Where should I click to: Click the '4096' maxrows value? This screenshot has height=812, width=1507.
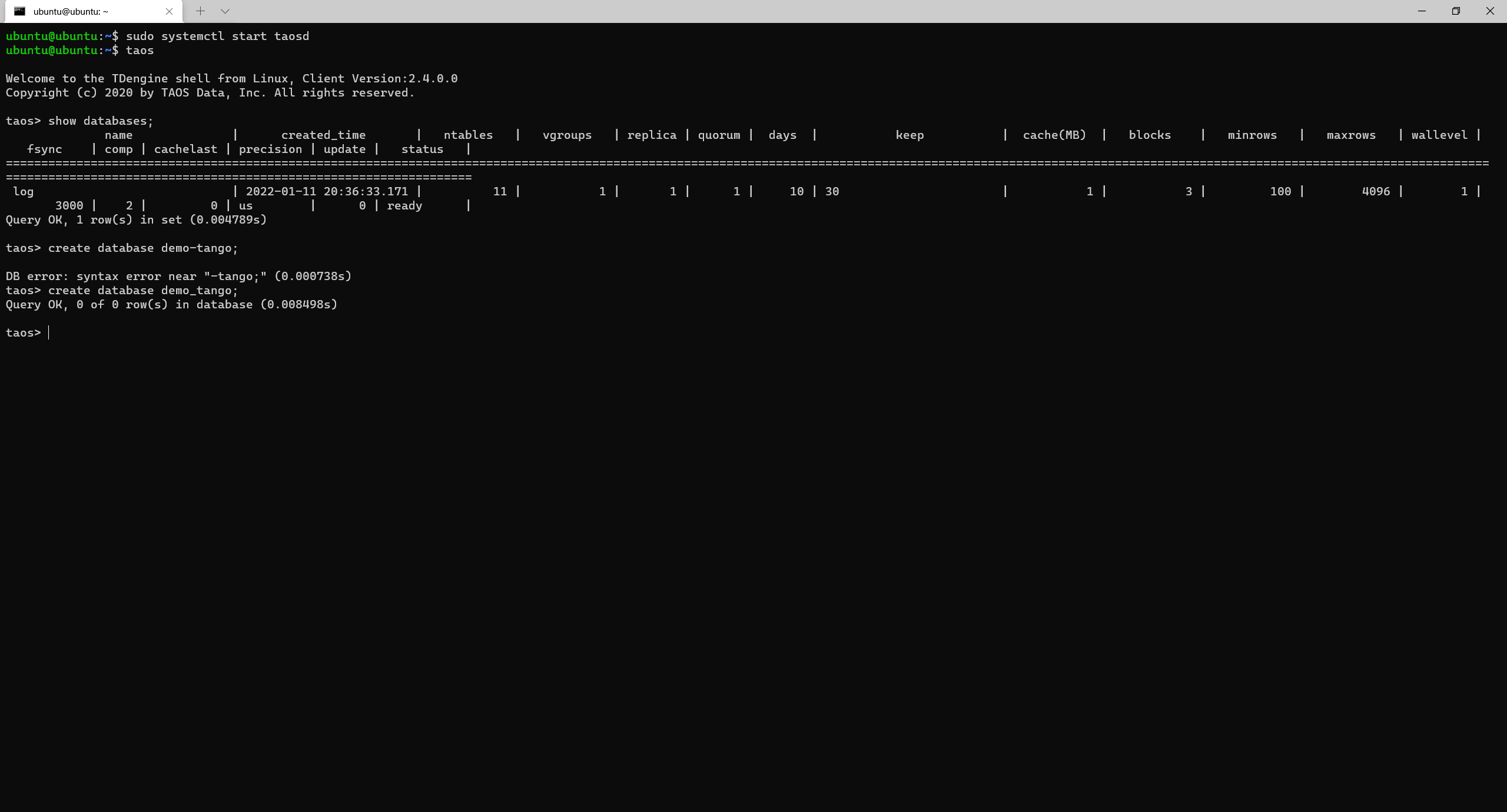tap(1376, 192)
